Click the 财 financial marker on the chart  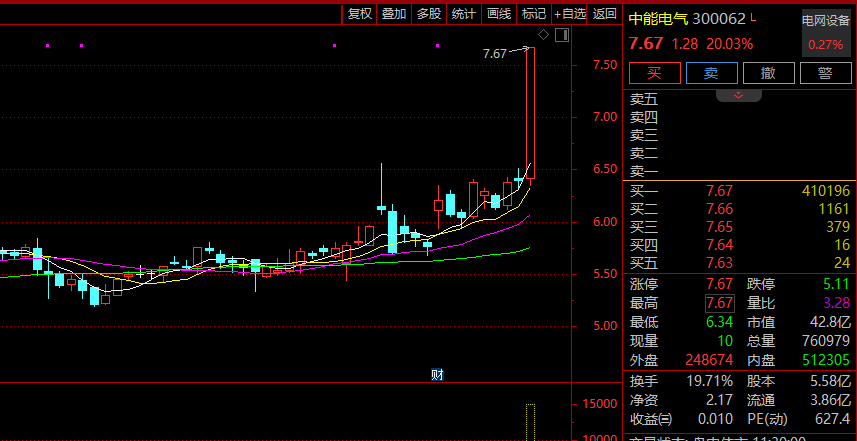437,375
